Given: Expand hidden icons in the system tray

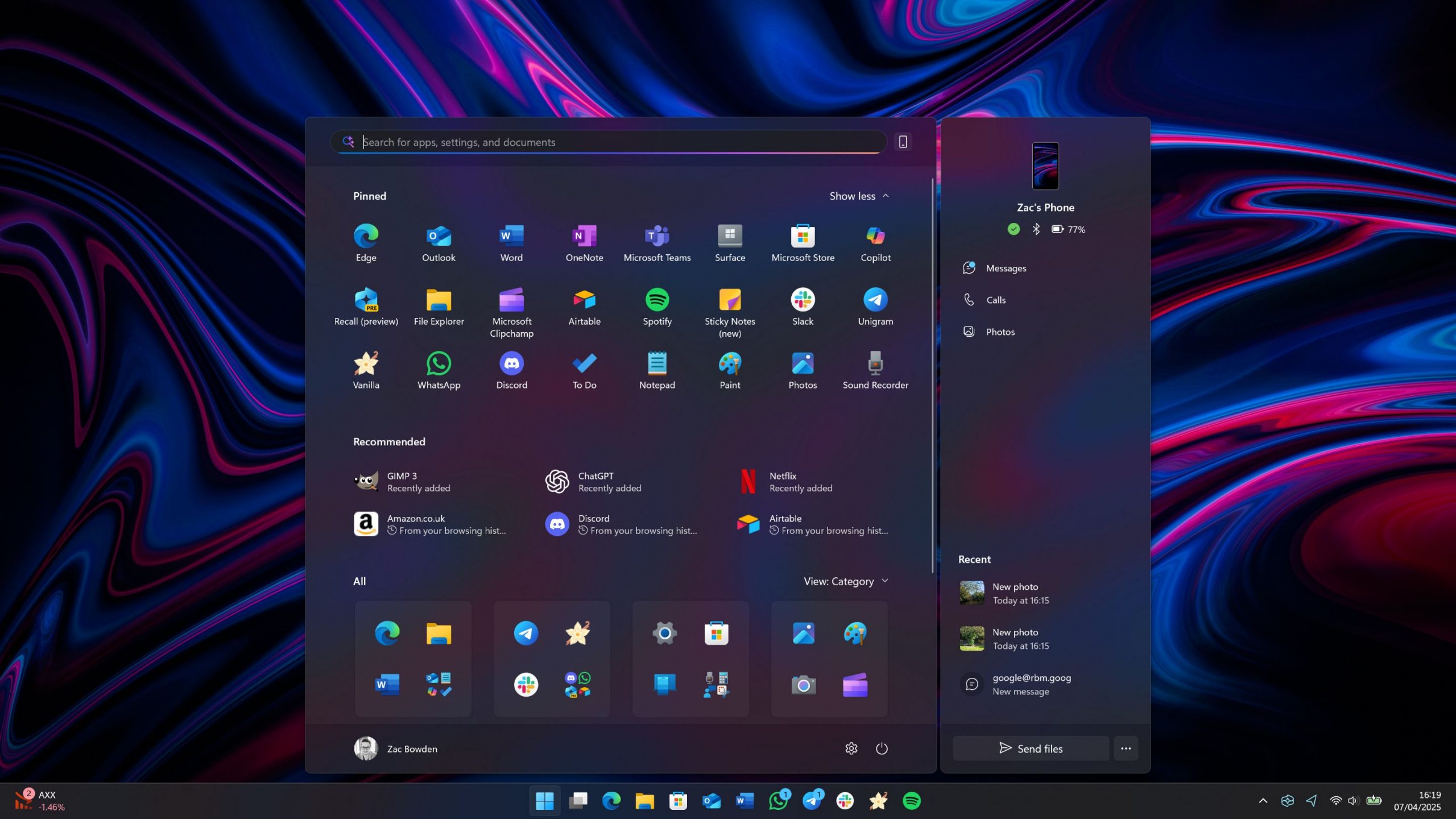Looking at the screenshot, I should 1262,800.
